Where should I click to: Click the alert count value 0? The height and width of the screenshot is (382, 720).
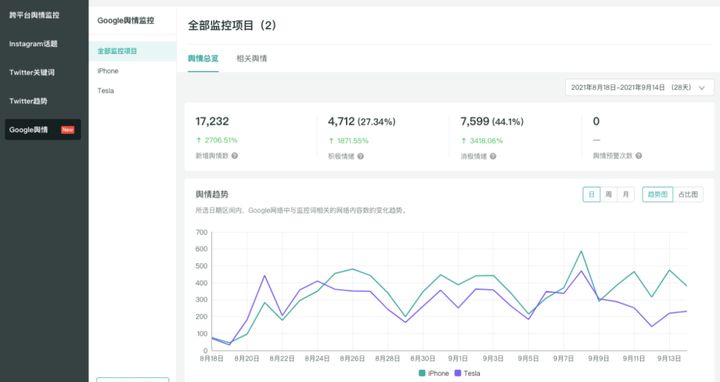click(596, 121)
